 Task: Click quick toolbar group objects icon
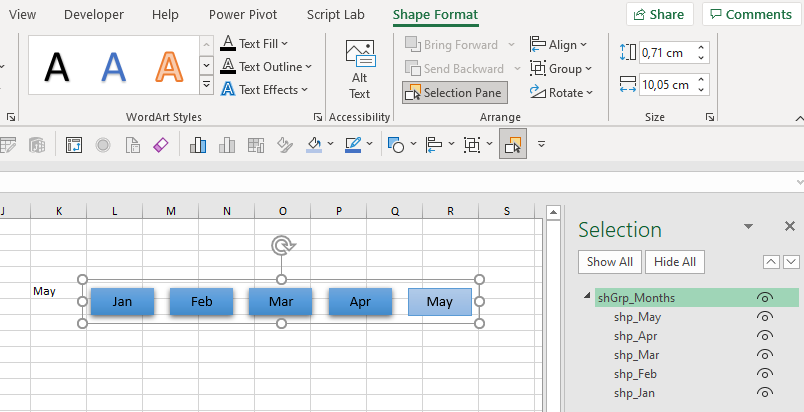click(472, 145)
